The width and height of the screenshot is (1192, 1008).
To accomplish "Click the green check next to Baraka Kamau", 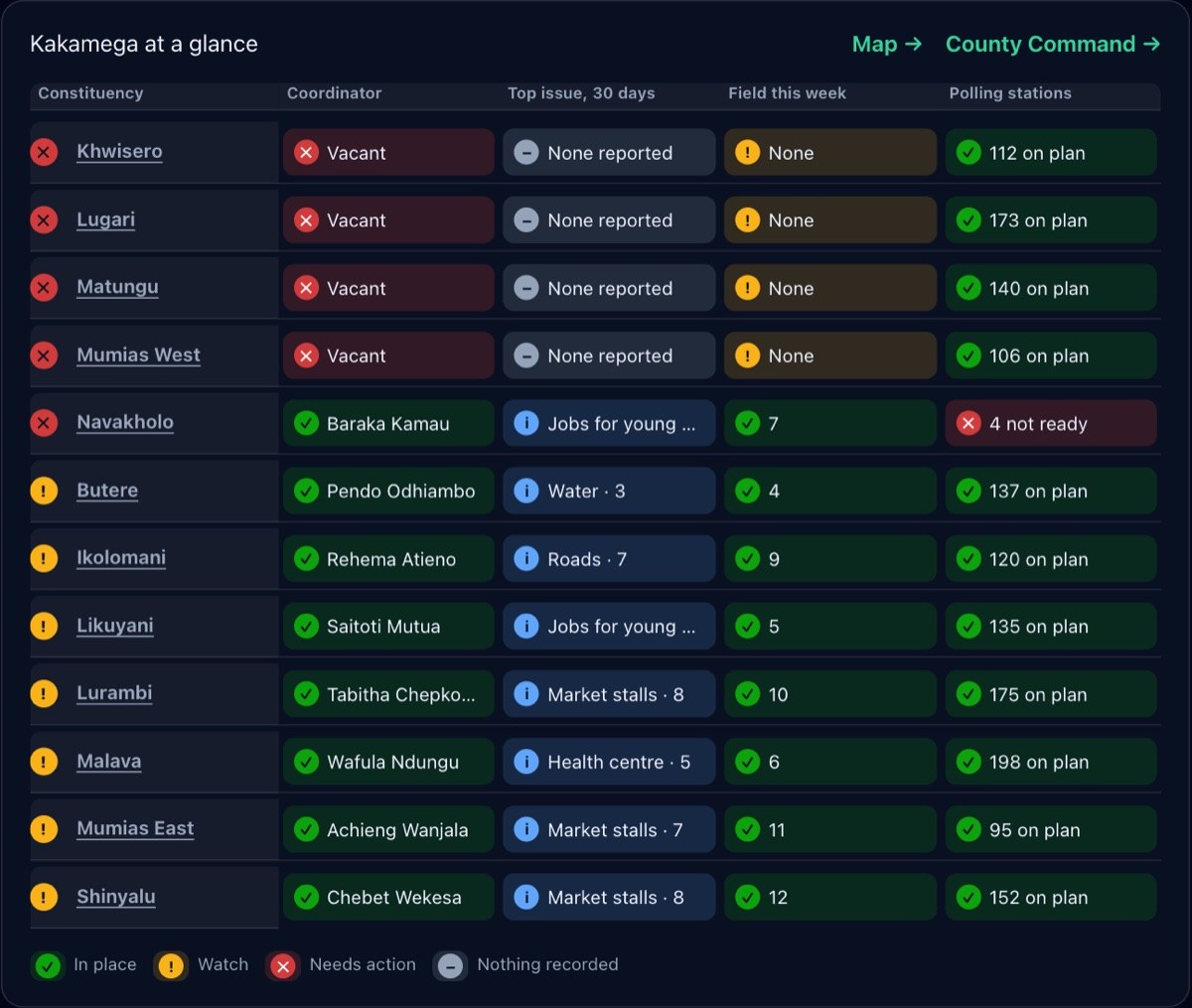I will click(306, 423).
